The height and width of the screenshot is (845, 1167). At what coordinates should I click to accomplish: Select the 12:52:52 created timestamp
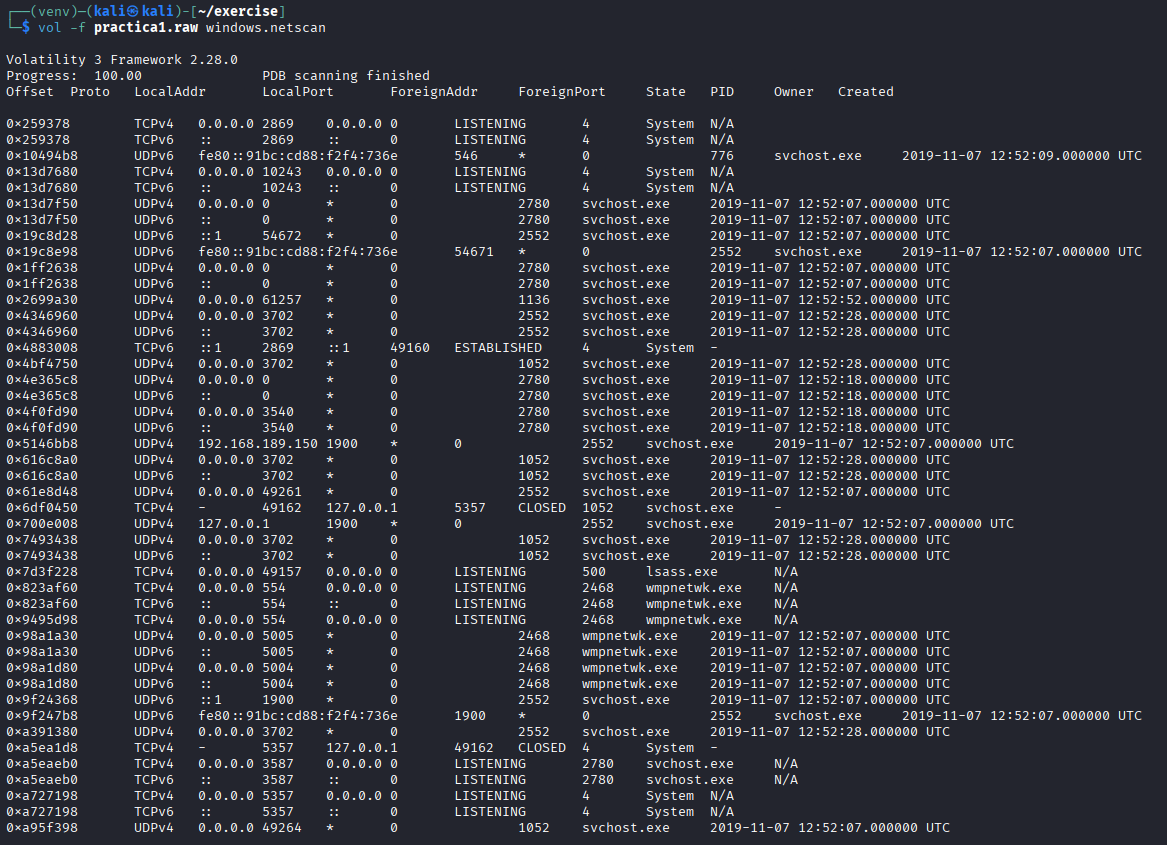[x=830, y=300]
